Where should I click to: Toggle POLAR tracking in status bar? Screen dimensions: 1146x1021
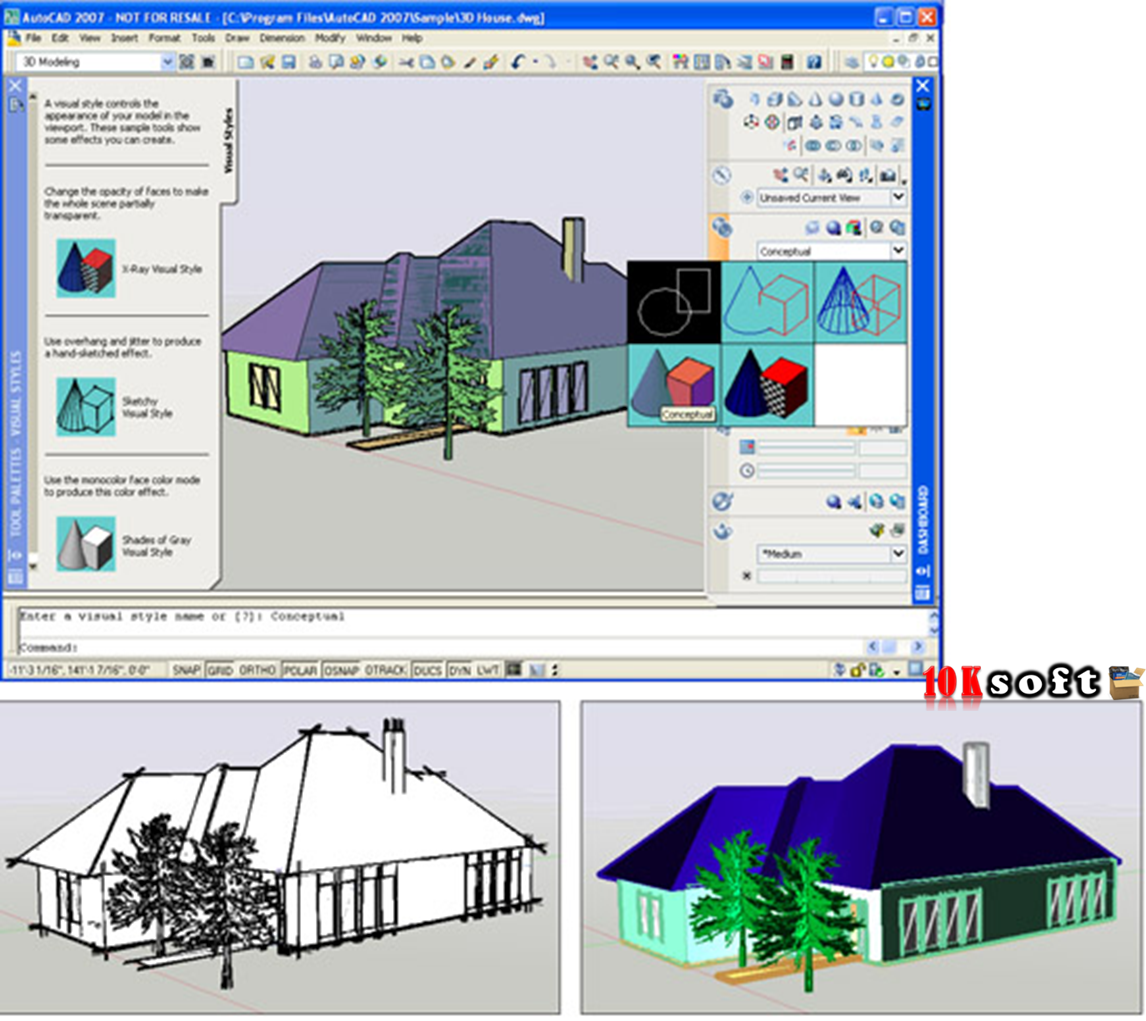click(x=300, y=670)
